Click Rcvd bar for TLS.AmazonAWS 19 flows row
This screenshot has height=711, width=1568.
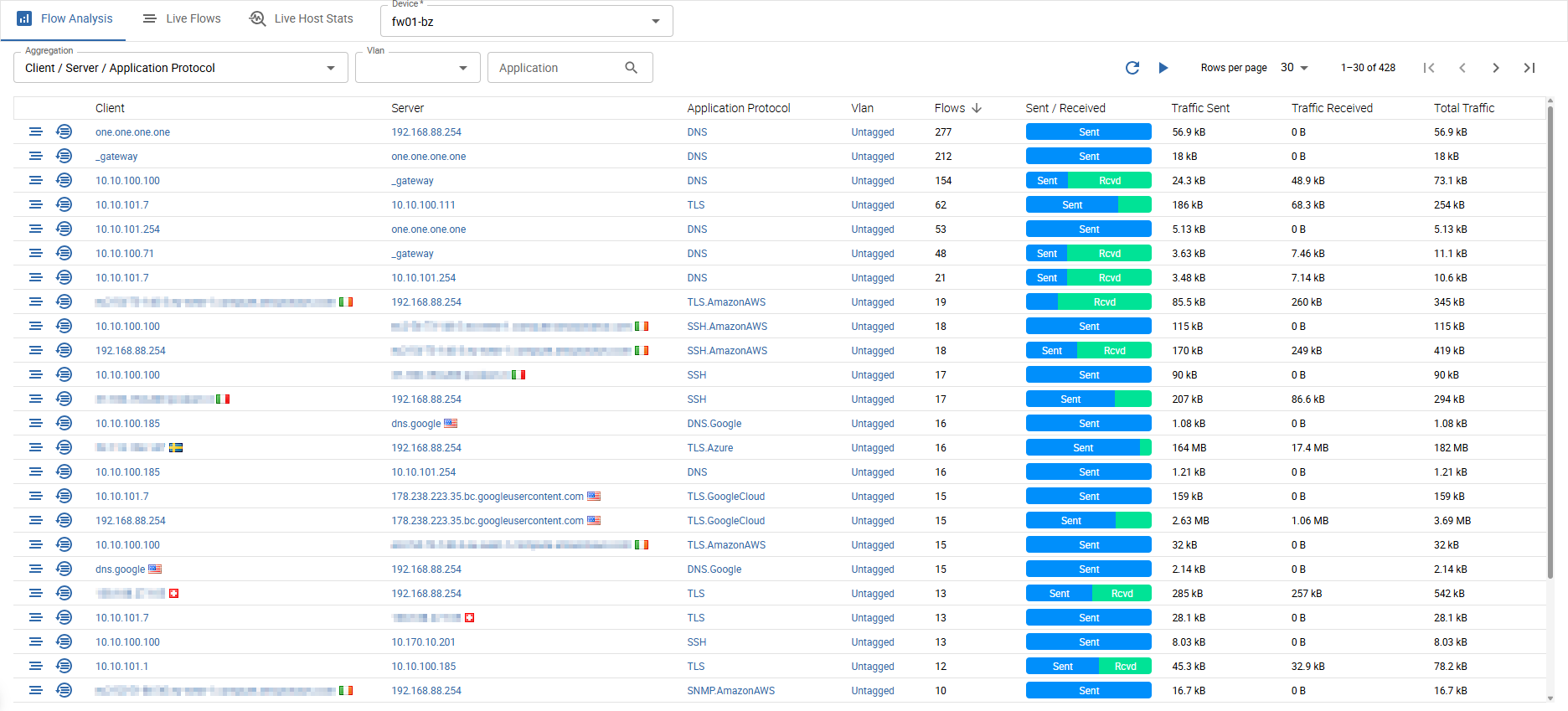click(1105, 302)
